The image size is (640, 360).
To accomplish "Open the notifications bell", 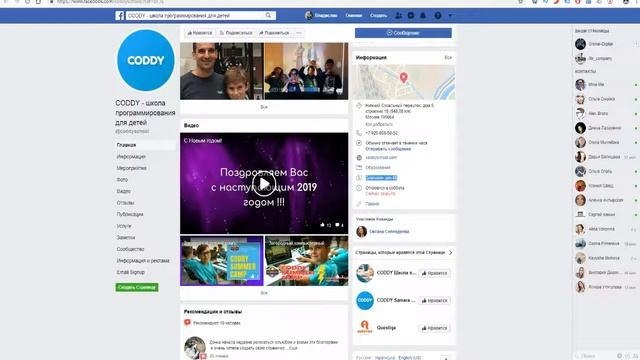I will pyautogui.click(x=423, y=16).
